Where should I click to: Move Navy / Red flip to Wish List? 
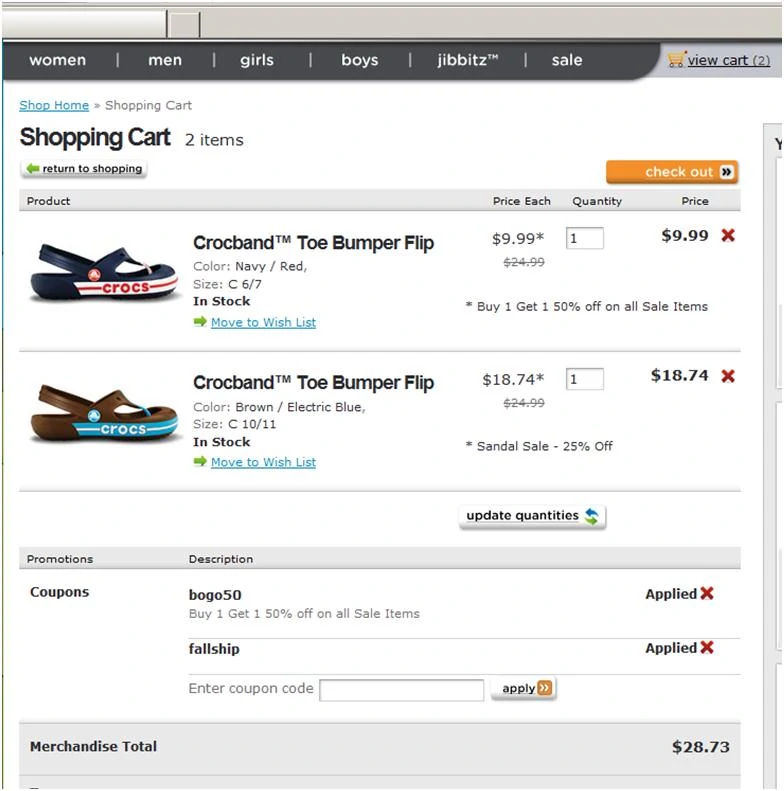click(263, 322)
